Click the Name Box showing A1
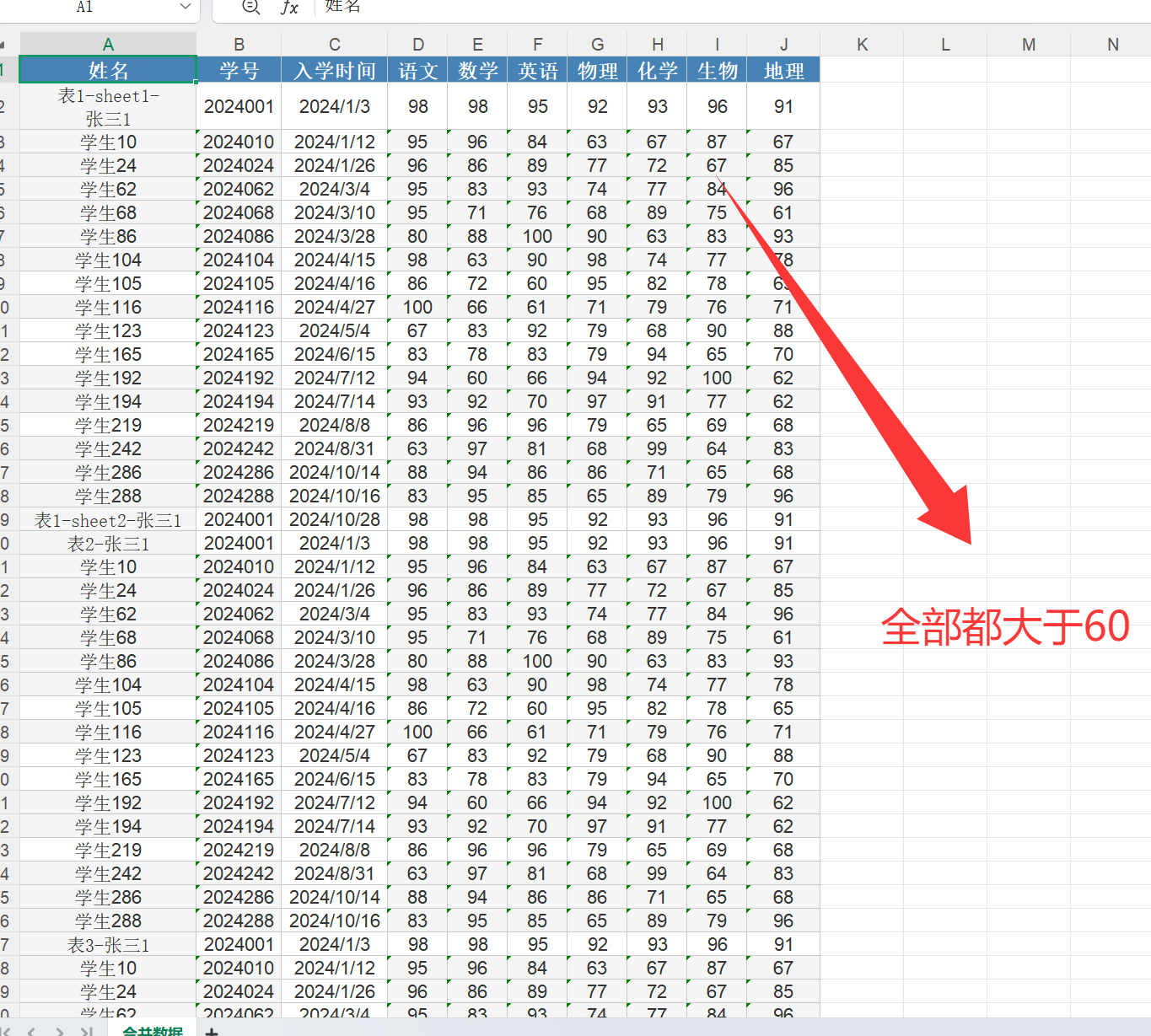Image resolution: width=1151 pixels, height=1036 pixels. 84,7
